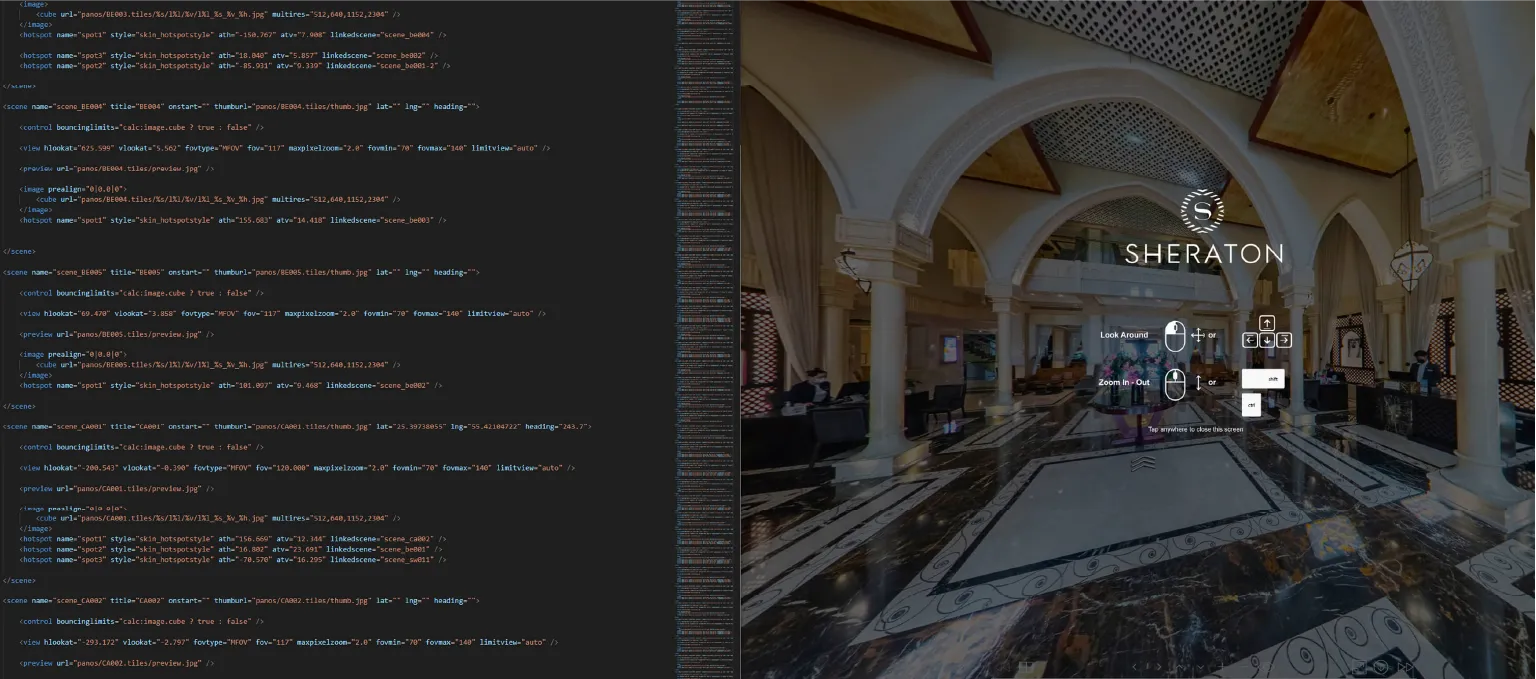The image size is (1536, 679).
Task: Click the right arrow key icon
Action: (1284, 340)
